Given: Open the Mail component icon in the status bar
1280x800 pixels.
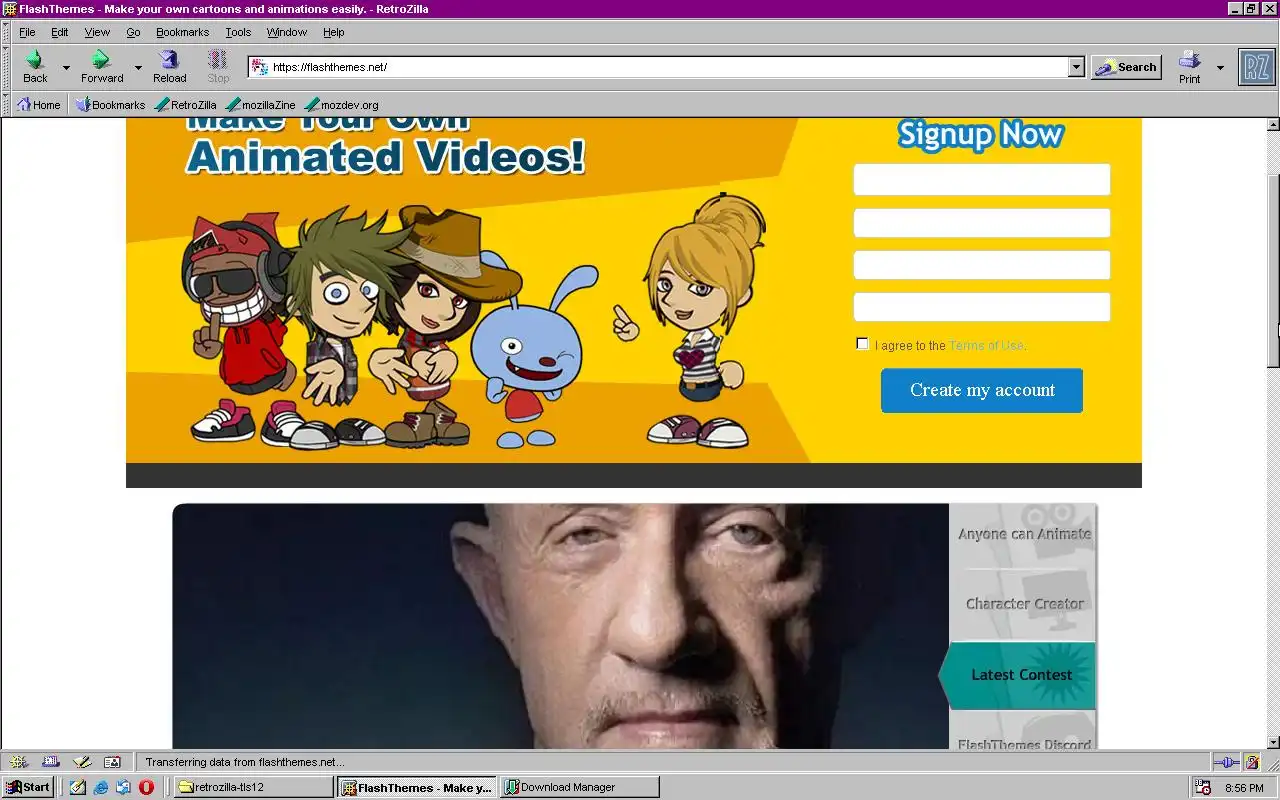Looking at the screenshot, I should (50, 762).
